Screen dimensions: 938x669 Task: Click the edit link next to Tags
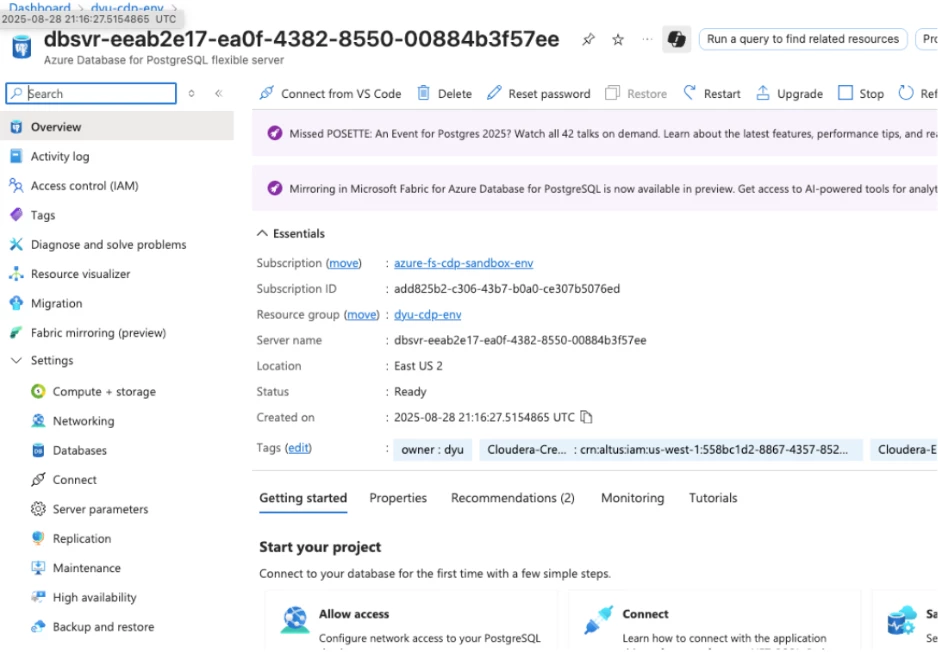pos(299,448)
